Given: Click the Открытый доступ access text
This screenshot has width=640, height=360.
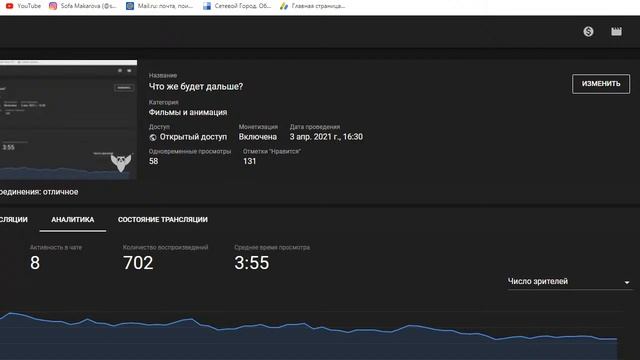Looking at the screenshot, I should [193, 137].
